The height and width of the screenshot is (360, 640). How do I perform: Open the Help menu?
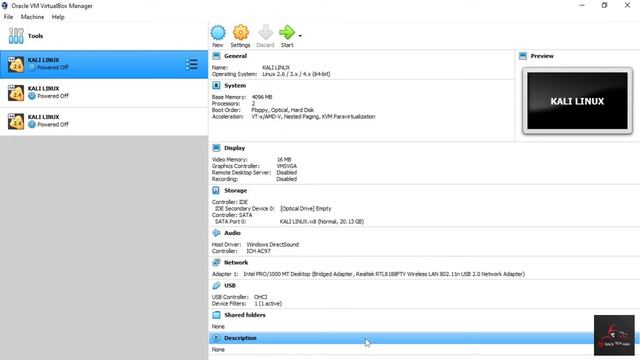tap(58, 17)
